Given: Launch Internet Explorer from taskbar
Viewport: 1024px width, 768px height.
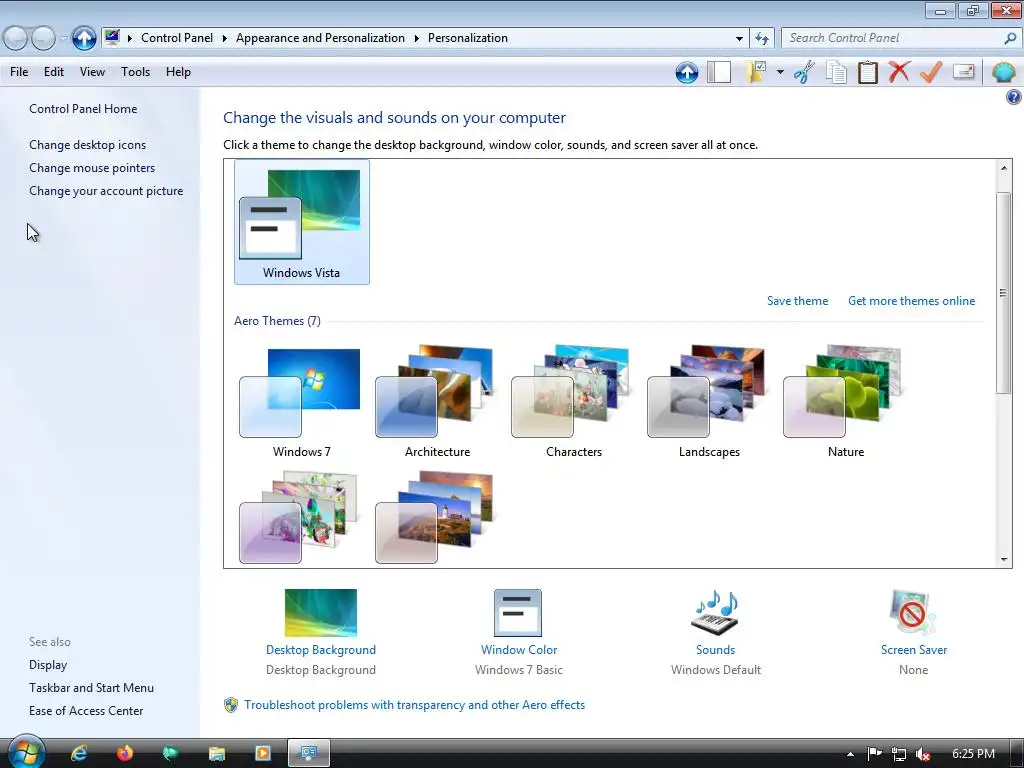Looking at the screenshot, I should coord(79,754).
